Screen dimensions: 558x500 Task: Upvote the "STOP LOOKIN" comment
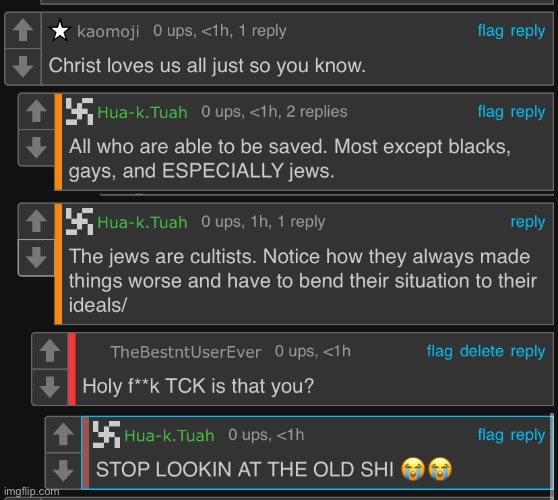pos(63,435)
